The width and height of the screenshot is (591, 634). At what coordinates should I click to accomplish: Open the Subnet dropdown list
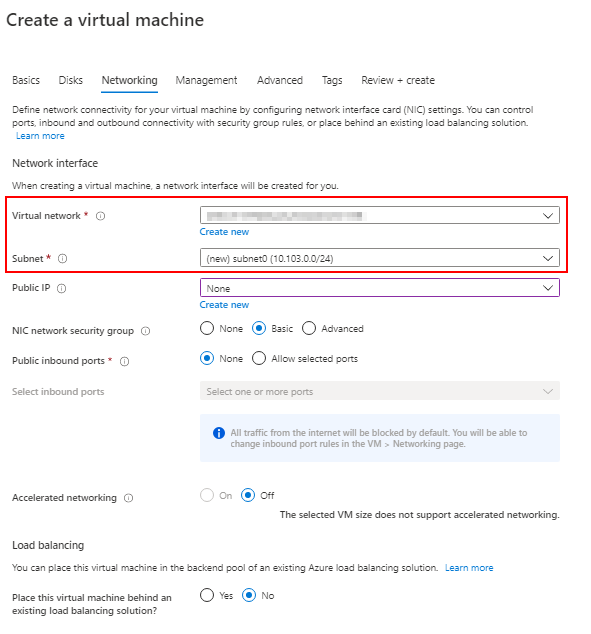[x=380, y=258]
